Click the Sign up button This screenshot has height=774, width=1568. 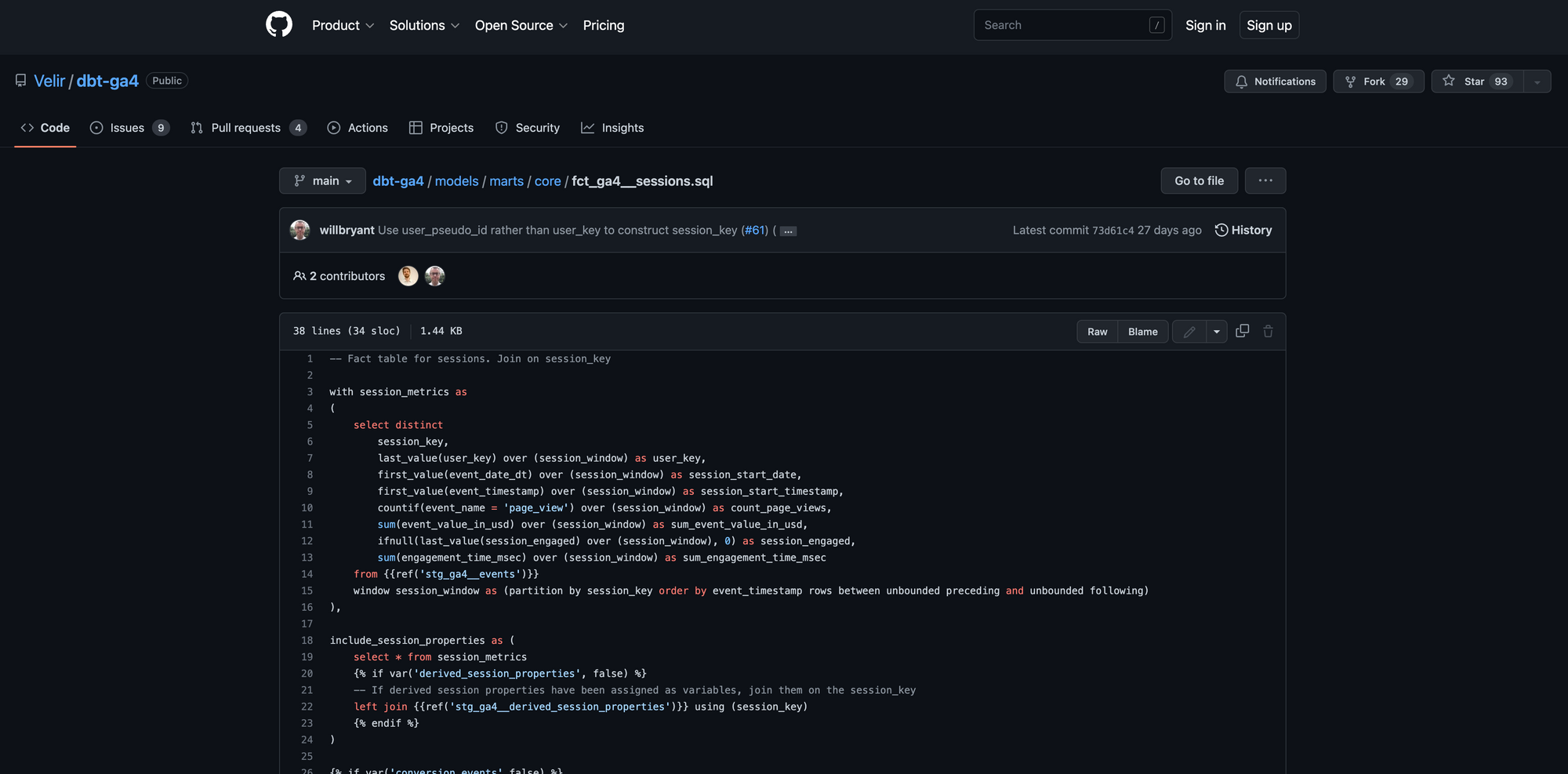tap(1269, 25)
